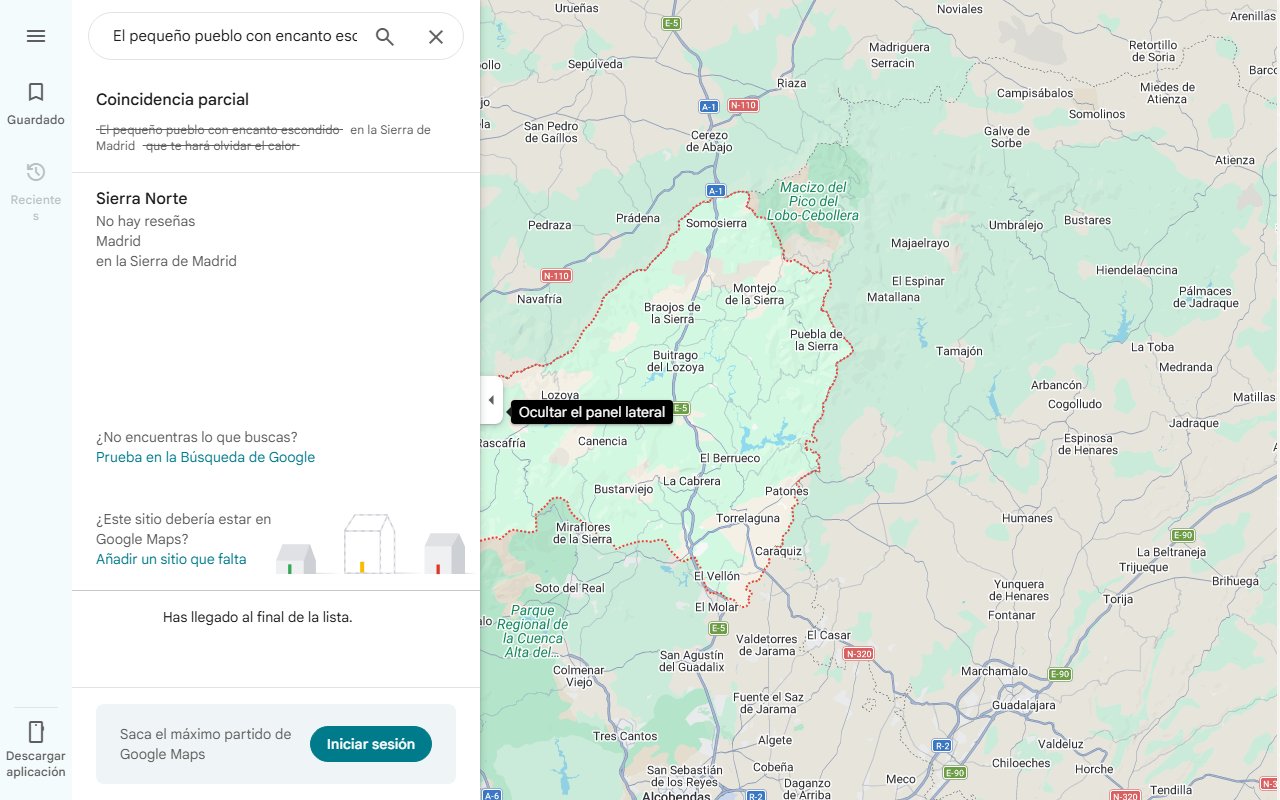Screen dimensions: 1280x800
Task: Collapse the Ocultar el panel lateral chevron
Action: pos(491,400)
